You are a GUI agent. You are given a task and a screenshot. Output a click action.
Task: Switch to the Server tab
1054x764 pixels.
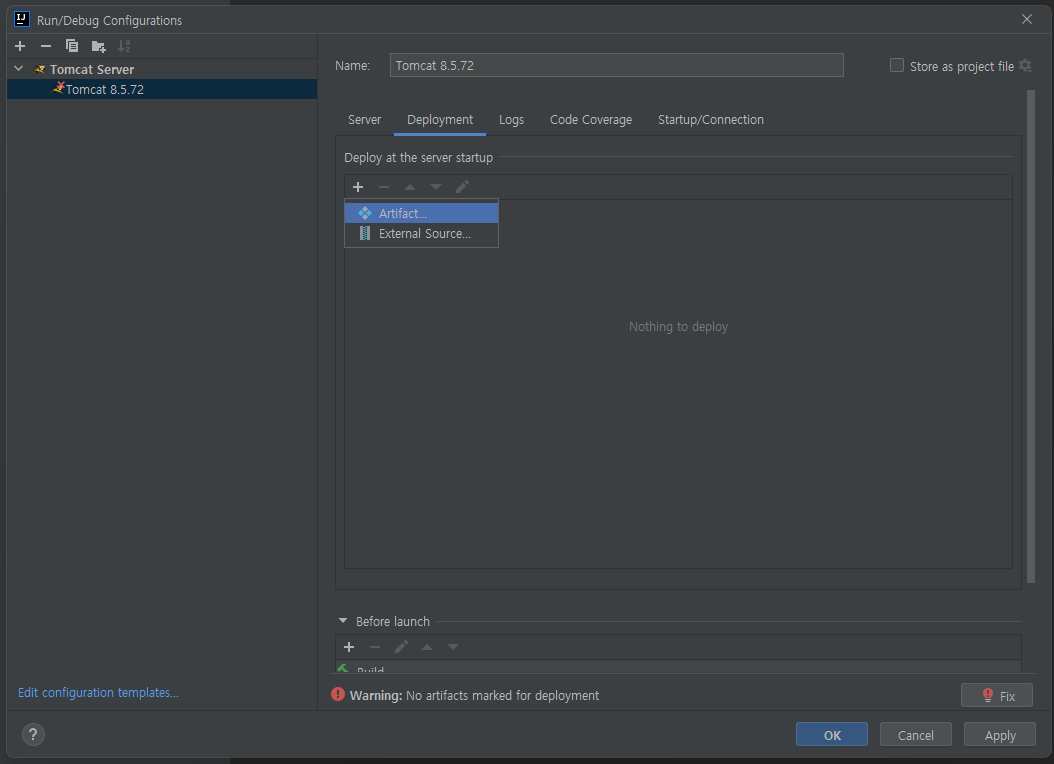pyautogui.click(x=364, y=120)
